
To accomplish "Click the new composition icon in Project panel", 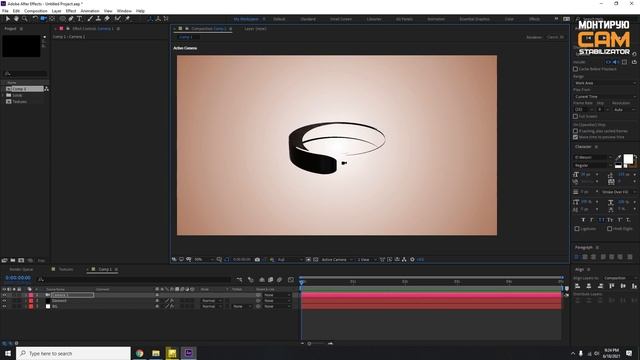I will 21,260.
